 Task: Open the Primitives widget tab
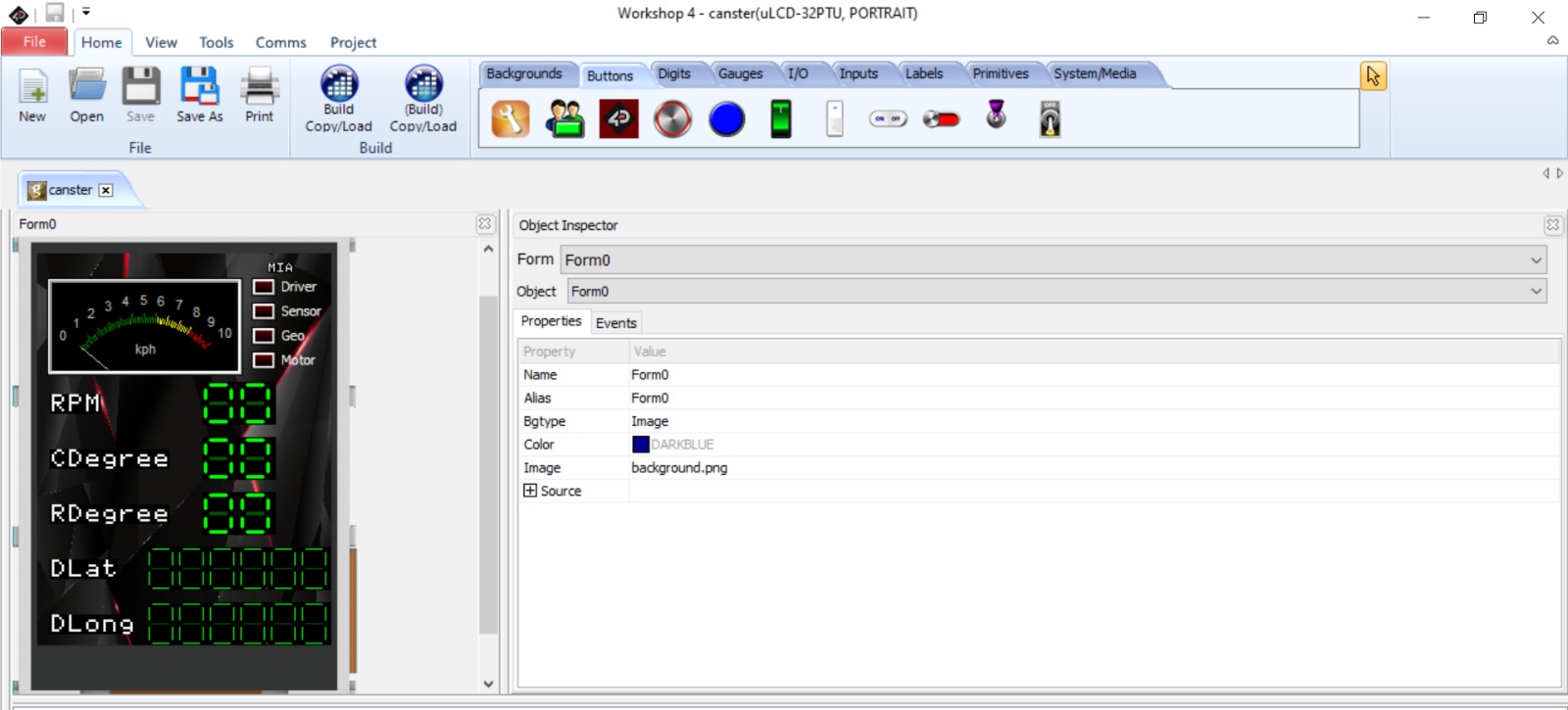click(1001, 73)
